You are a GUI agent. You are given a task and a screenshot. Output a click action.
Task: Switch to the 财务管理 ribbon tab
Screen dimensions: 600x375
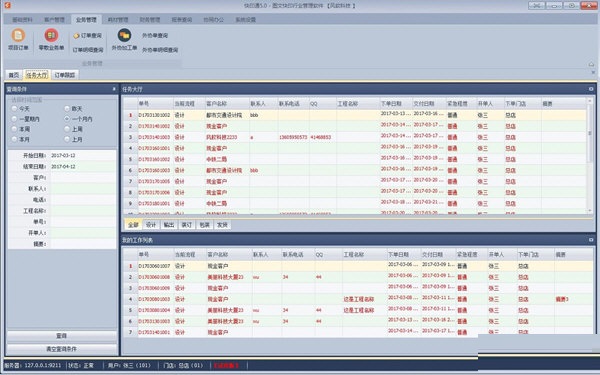[150, 20]
